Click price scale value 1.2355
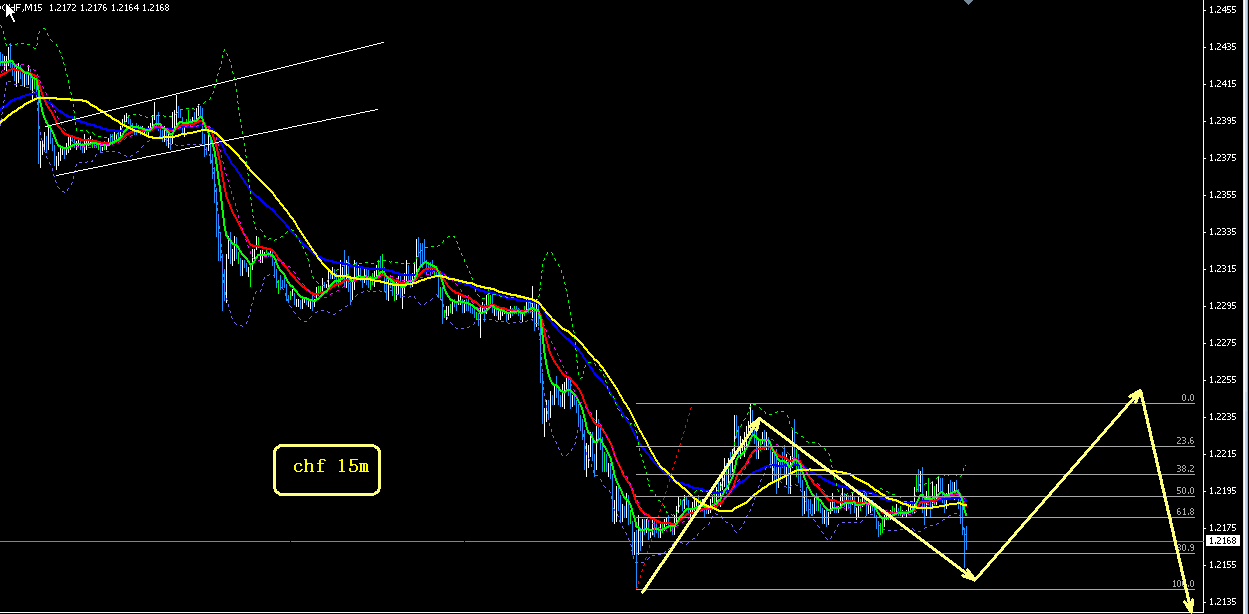Image resolution: width=1249 pixels, height=614 pixels. tap(1222, 195)
